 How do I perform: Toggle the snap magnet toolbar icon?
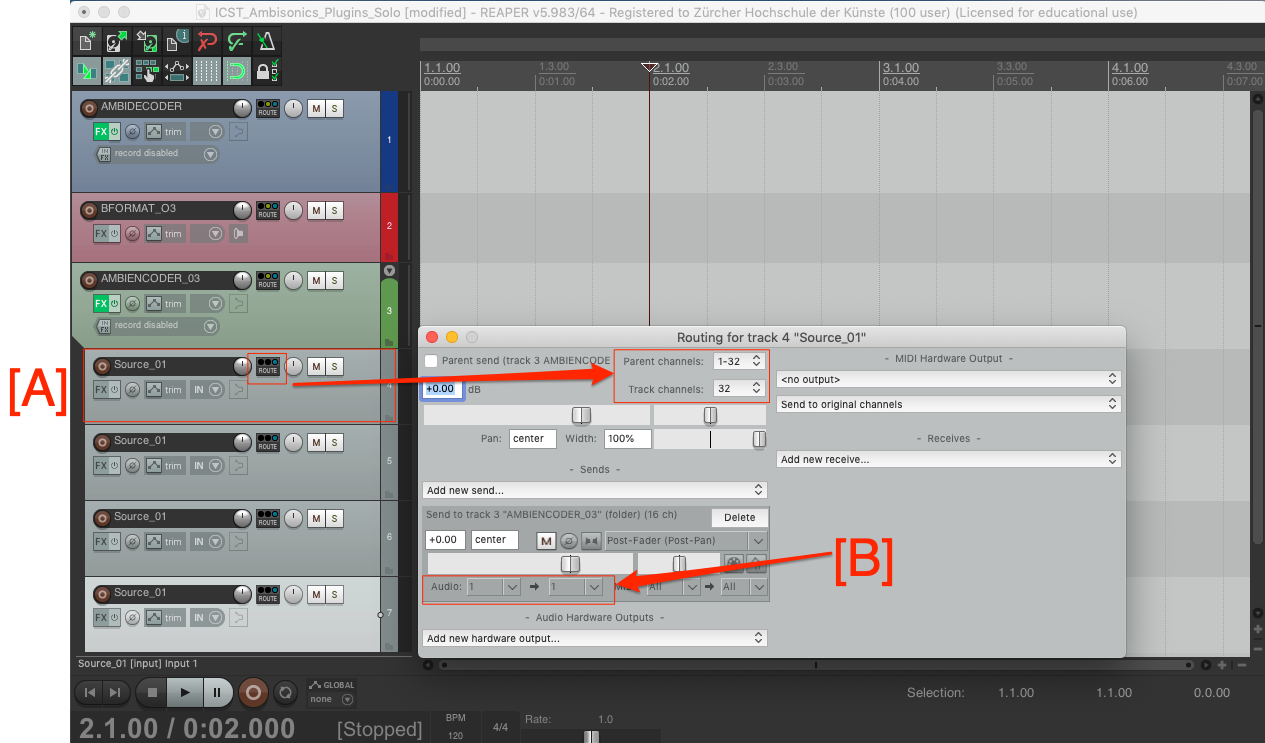click(237, 72)
